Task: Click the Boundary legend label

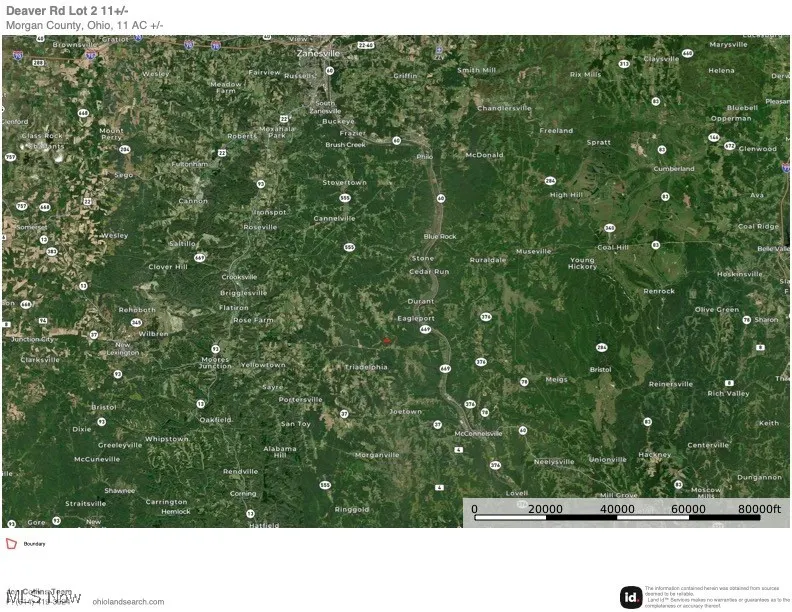Action: 35,544
